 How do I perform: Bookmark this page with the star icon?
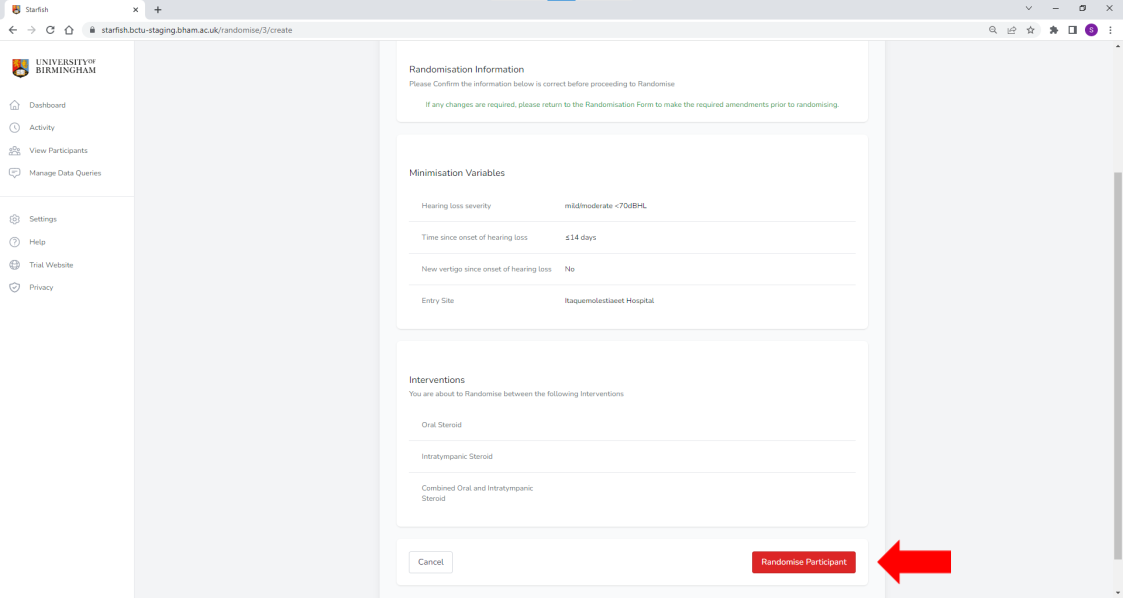click(1030, 30)
